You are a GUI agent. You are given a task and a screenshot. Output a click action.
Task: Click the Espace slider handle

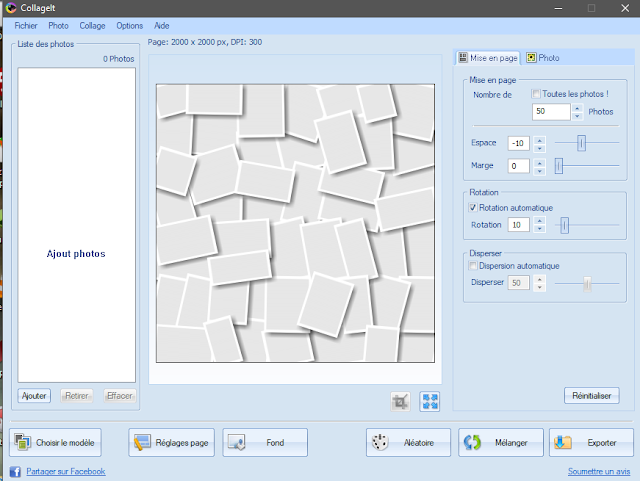582,143
